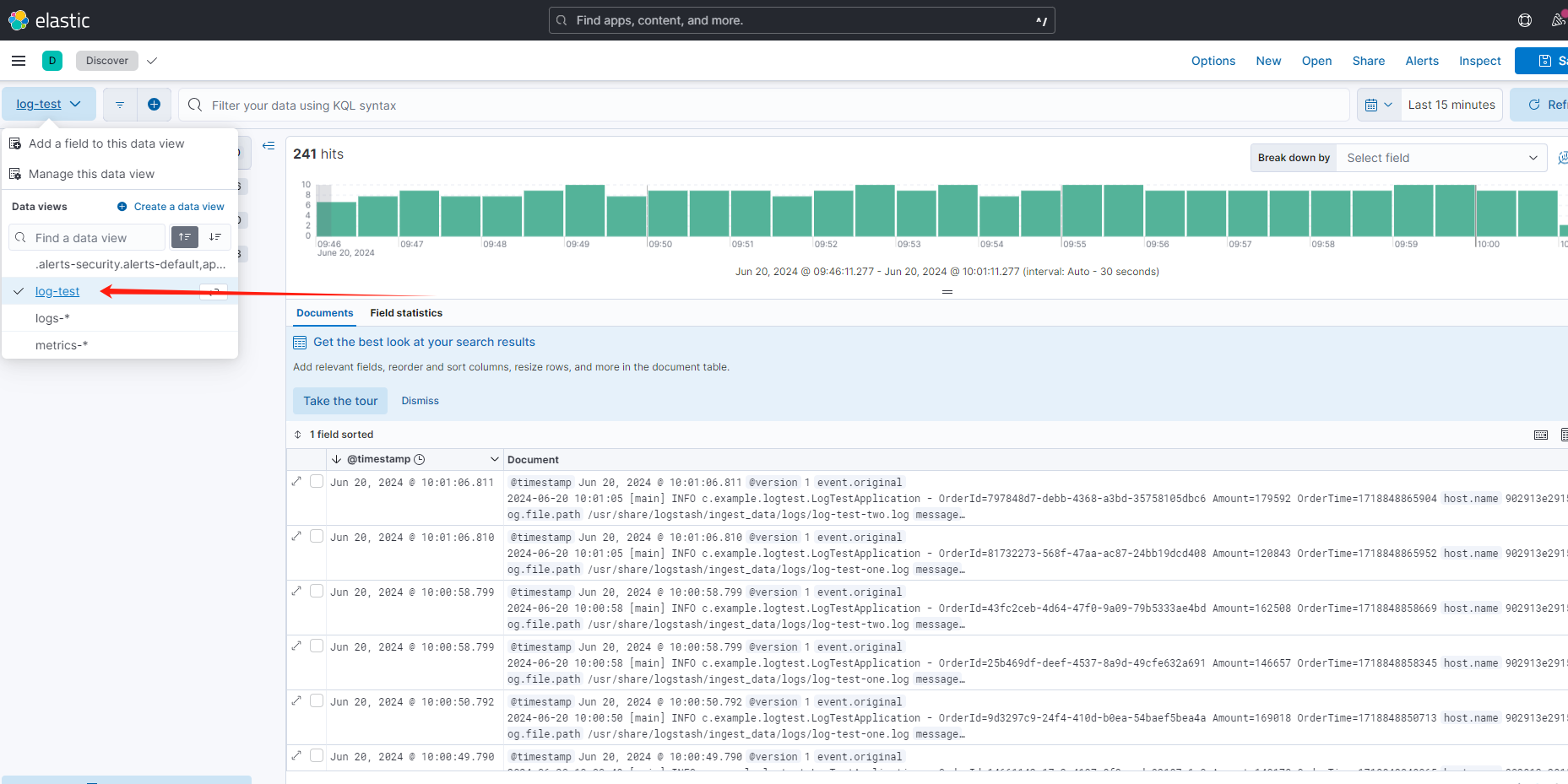Check the 10:00:50.792 row checkbox
This screenshot has height=784, width=1568.
tap(317, 700)
